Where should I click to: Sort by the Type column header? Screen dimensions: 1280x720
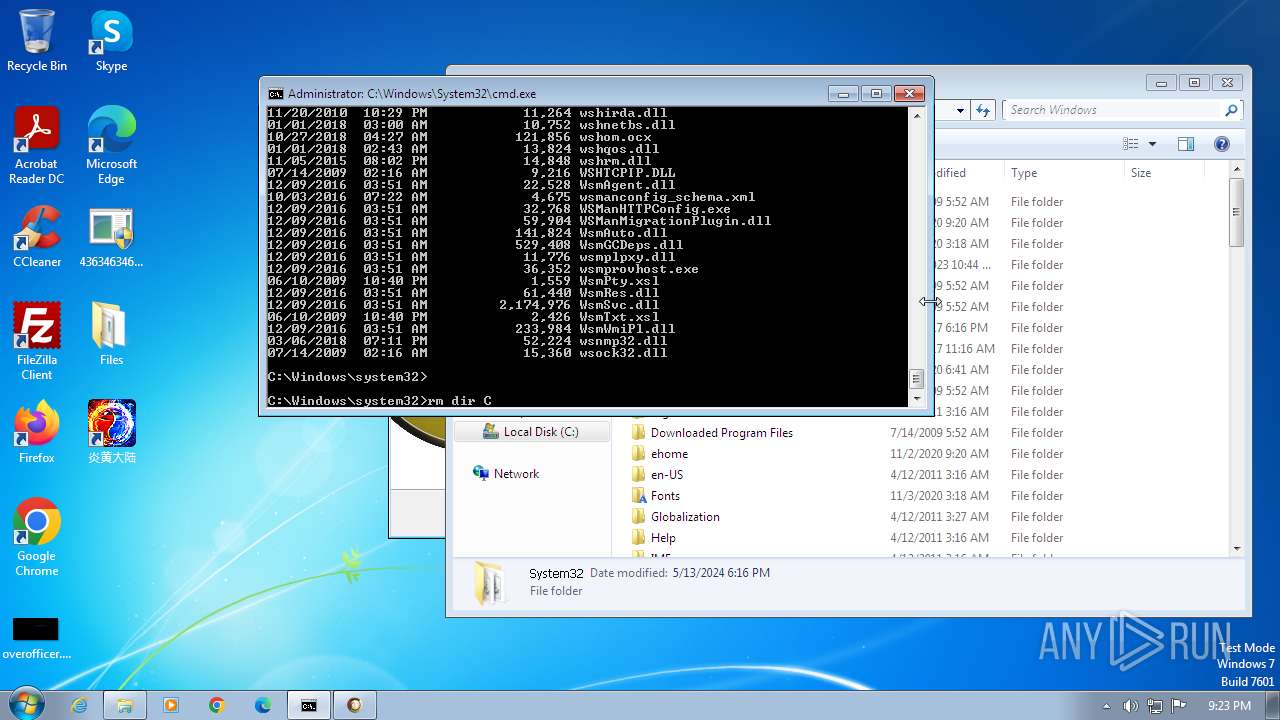click(1063, 173)
